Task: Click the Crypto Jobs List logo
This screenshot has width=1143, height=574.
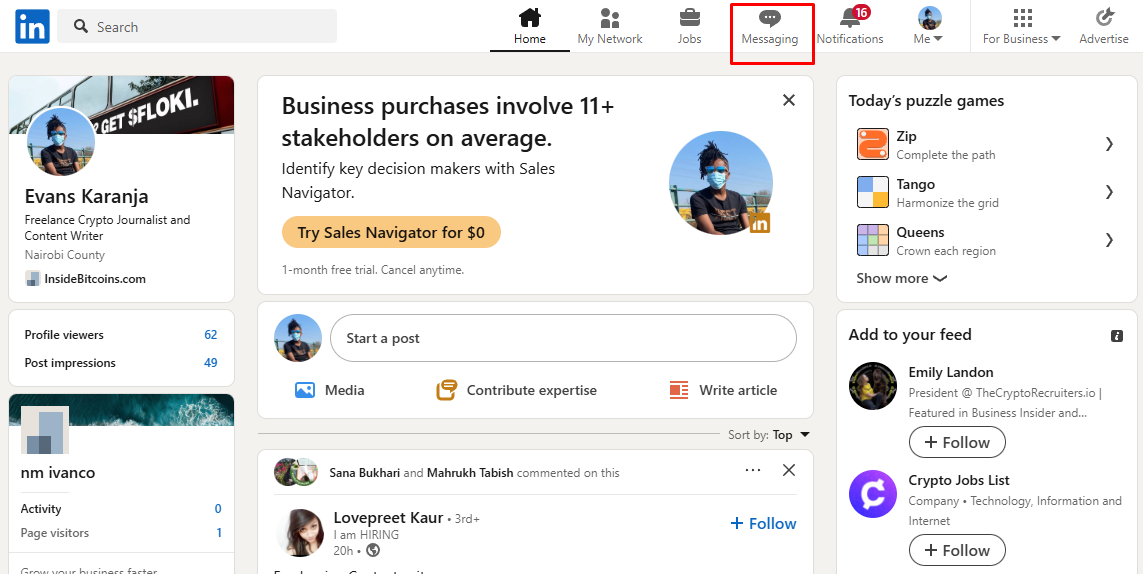Action: 873,494
